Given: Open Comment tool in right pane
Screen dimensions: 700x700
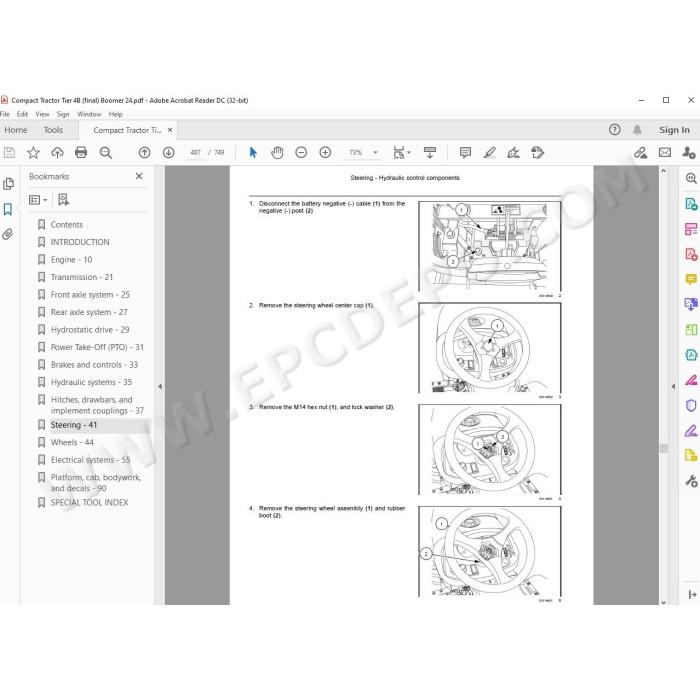Looking at the screenshot, I should (x=691, y=279).
